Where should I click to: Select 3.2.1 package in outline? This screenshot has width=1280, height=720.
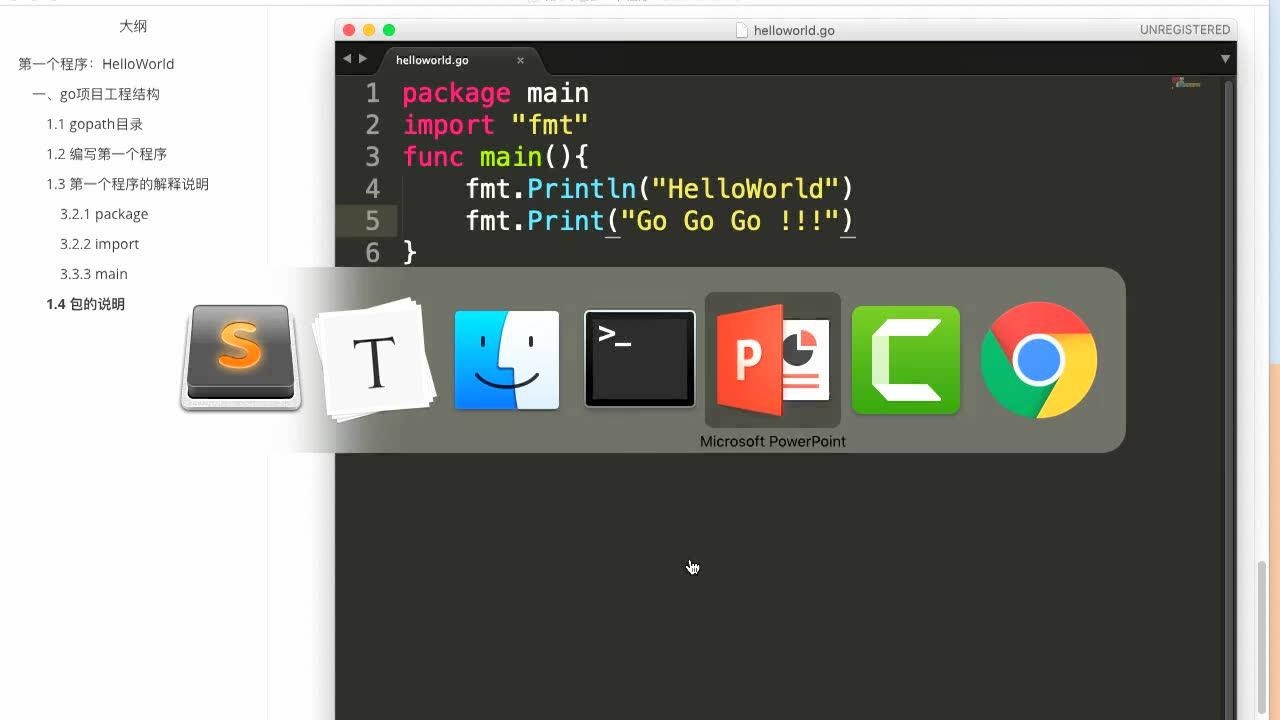[x=104, y=214]
